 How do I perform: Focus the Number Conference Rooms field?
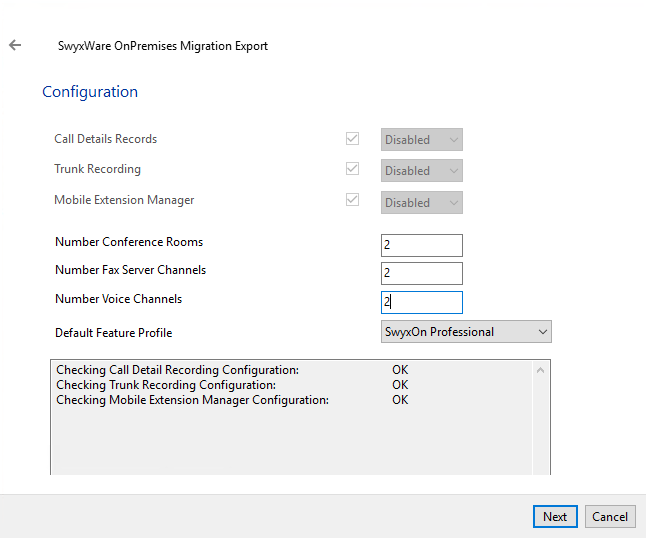coord(421,245)
